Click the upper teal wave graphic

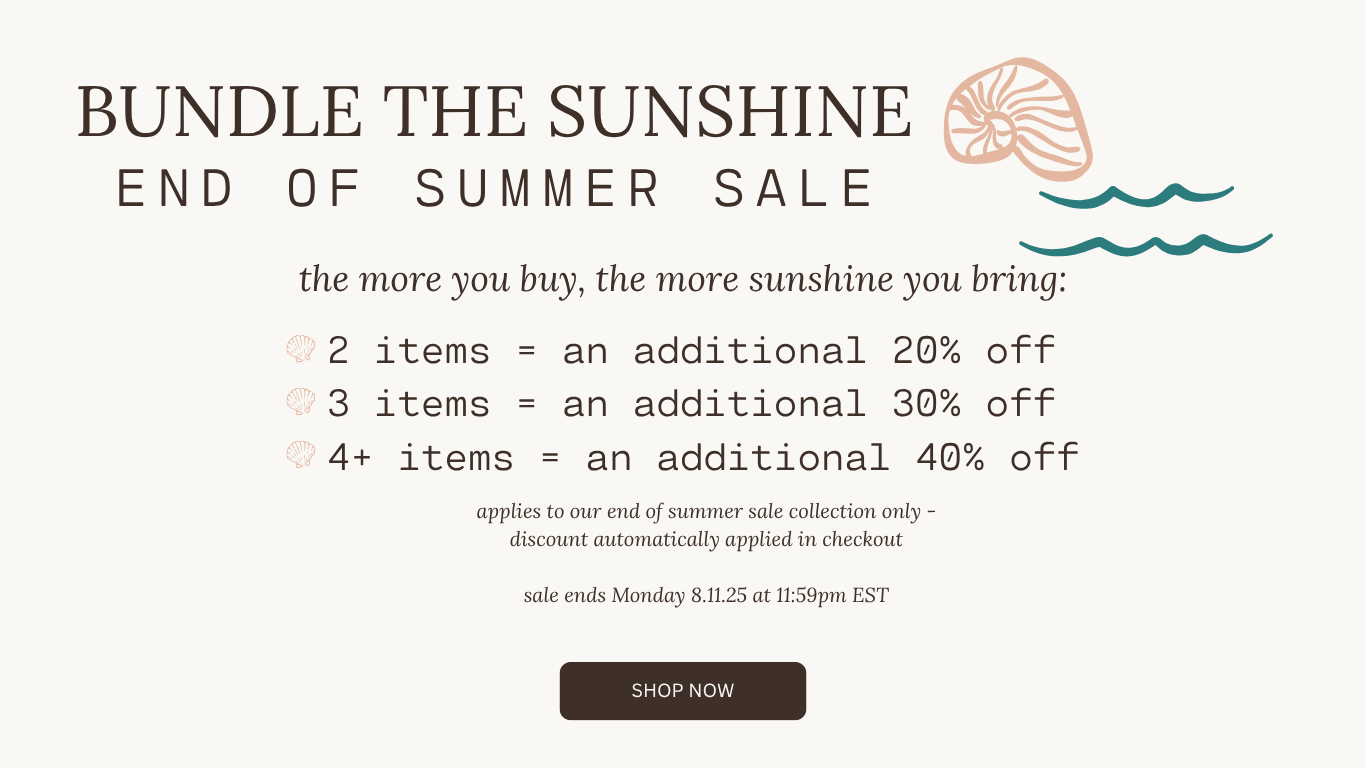click(1136, 197)
